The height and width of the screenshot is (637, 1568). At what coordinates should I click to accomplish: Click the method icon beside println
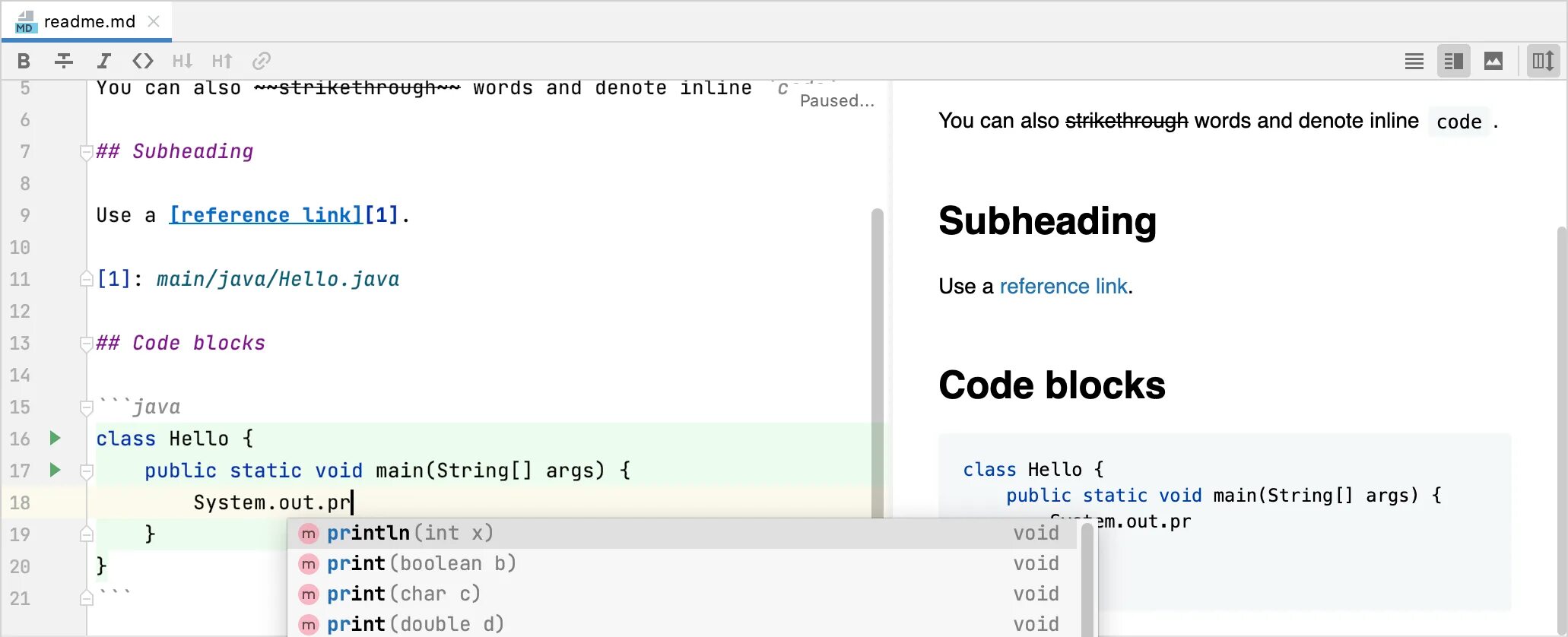tap(308, 534)
